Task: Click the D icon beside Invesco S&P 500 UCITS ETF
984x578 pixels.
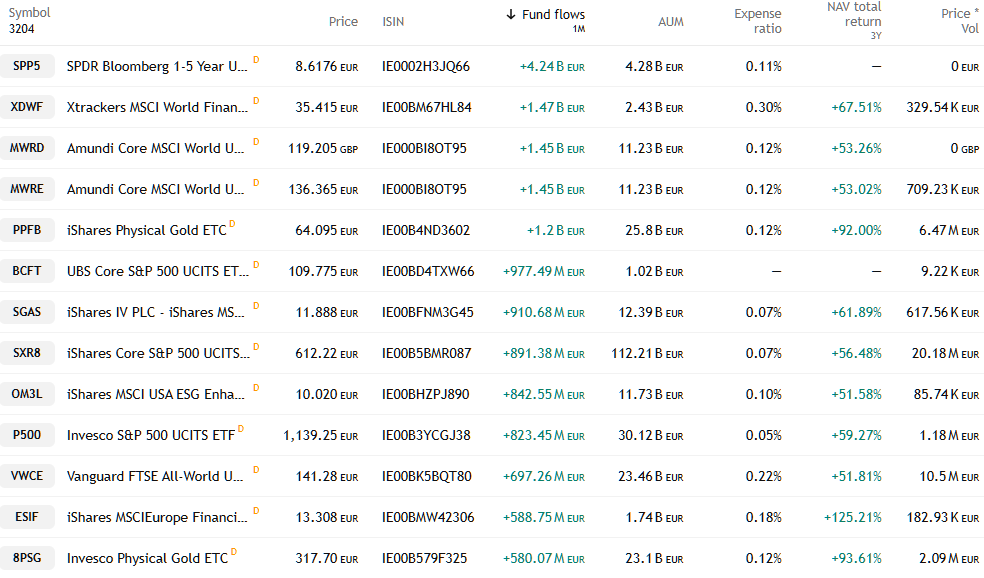Action: click(x=240, y=429)
